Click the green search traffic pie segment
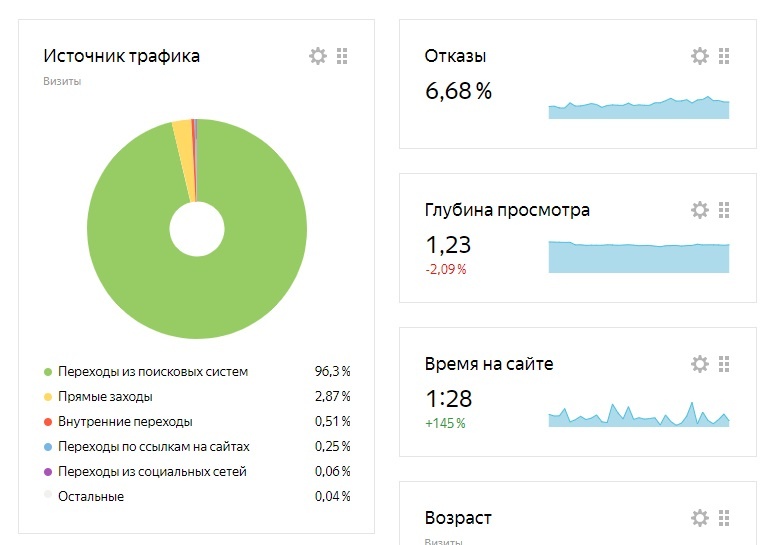This screenshot has height=545, width=773. point(197,296)
